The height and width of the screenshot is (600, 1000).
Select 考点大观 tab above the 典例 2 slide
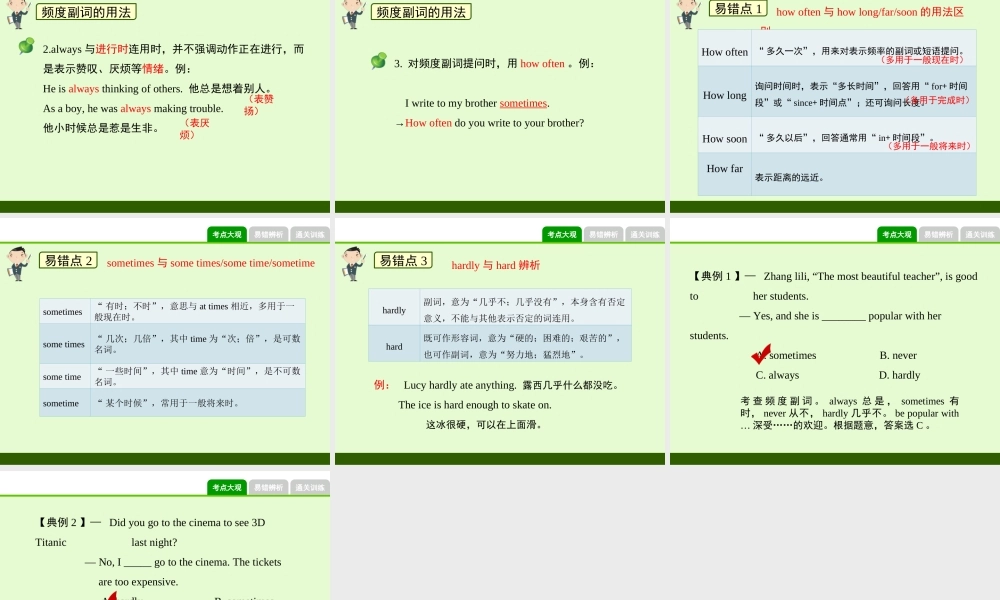point(227,488)
